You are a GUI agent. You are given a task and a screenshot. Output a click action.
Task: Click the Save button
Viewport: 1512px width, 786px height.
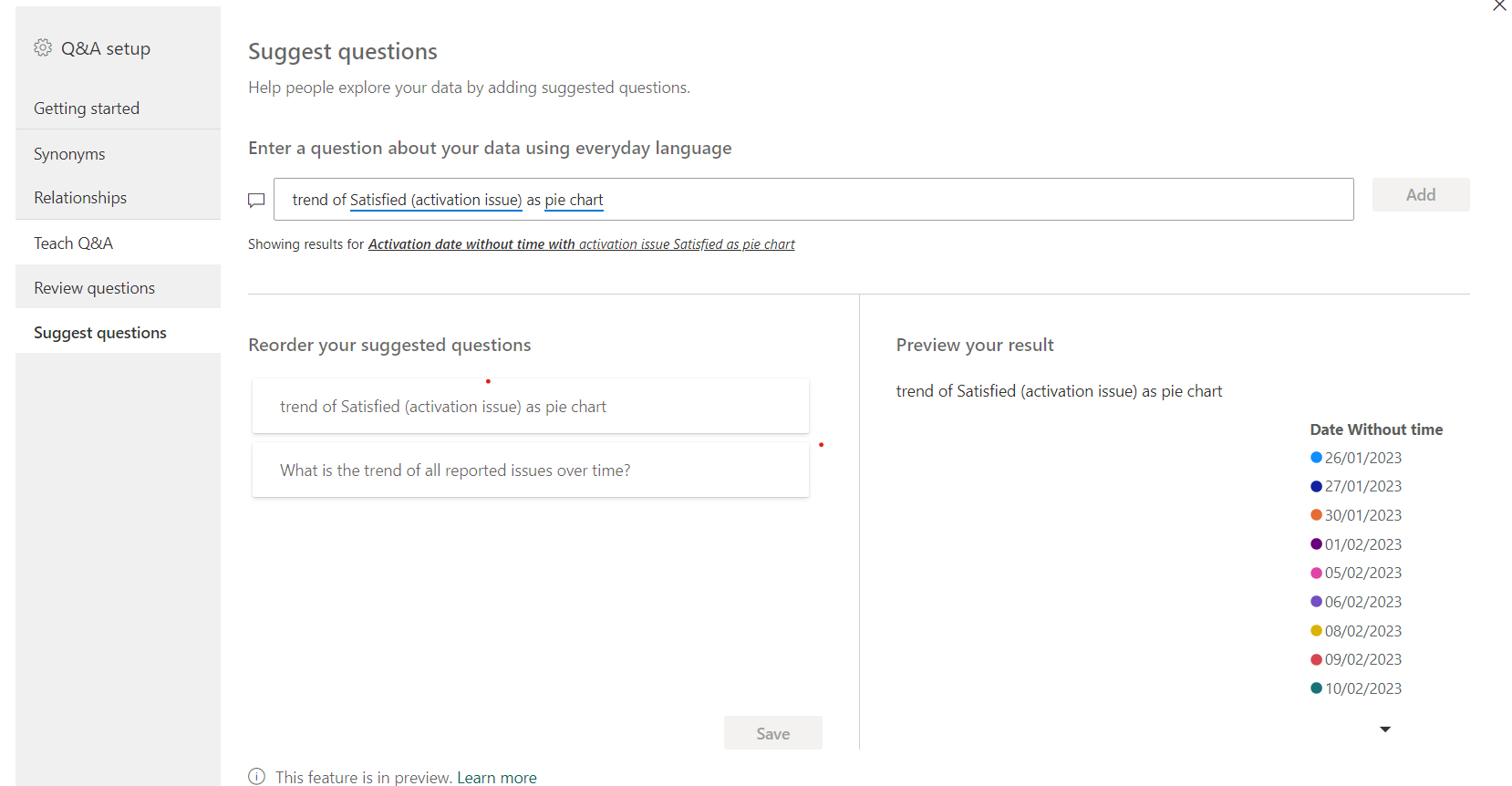point(773,733)
